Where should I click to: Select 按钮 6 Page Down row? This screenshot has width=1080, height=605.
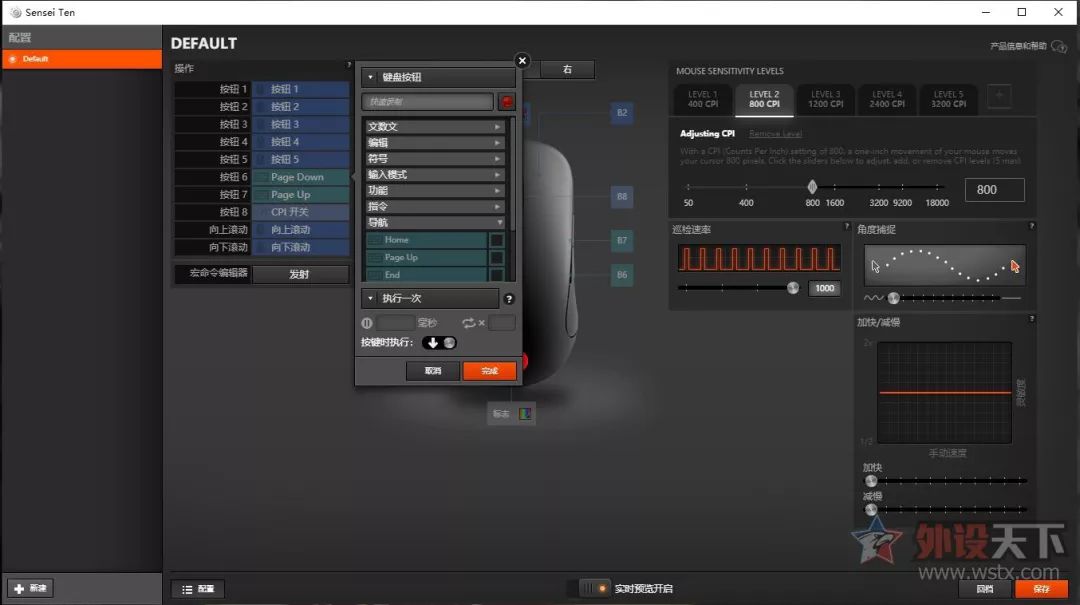pyautogui.click(x=262, y=177)
